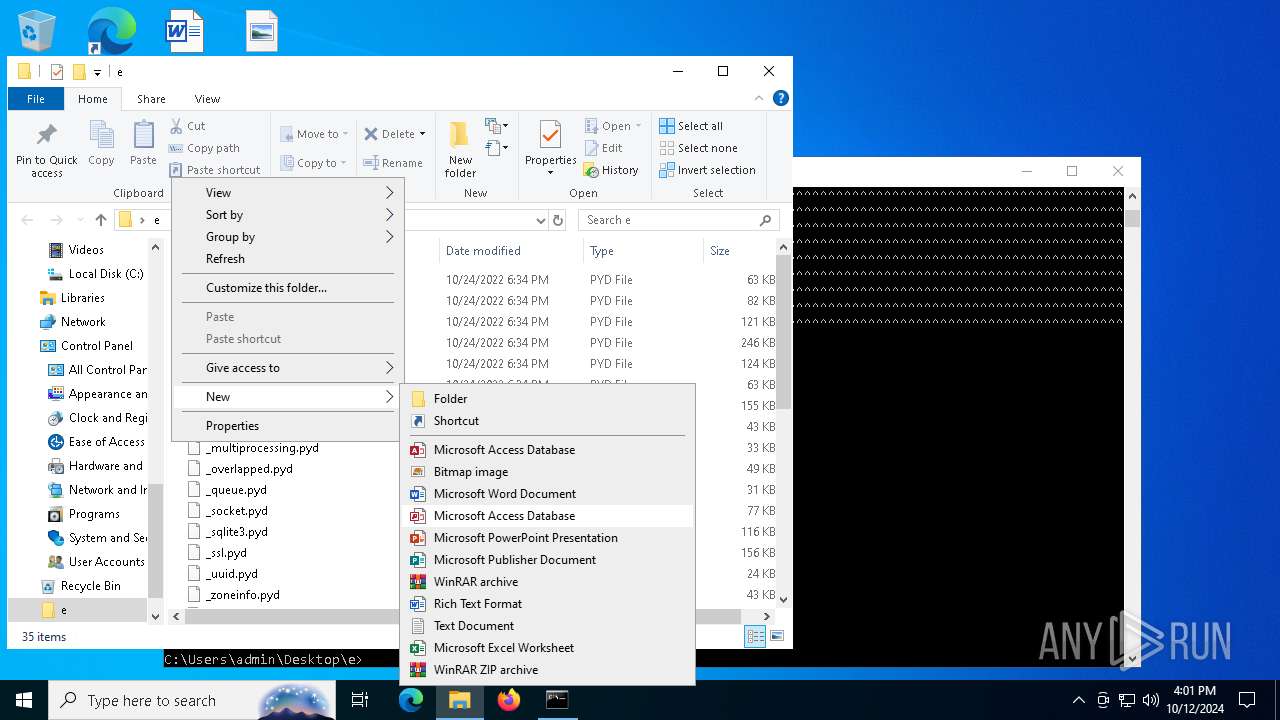Click the Date modified column header

point(483,251)
